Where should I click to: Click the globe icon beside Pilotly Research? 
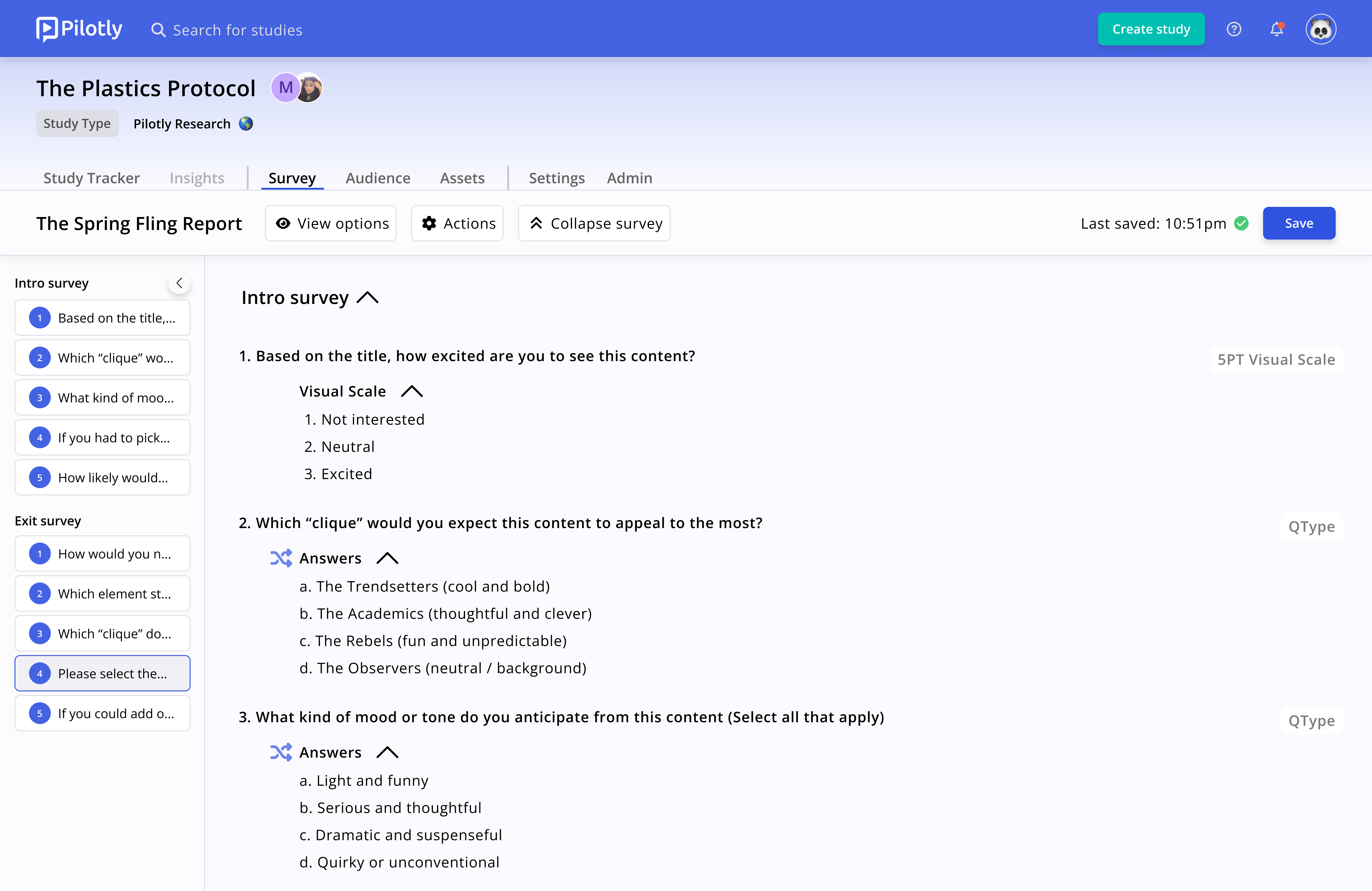coord(246,124)
